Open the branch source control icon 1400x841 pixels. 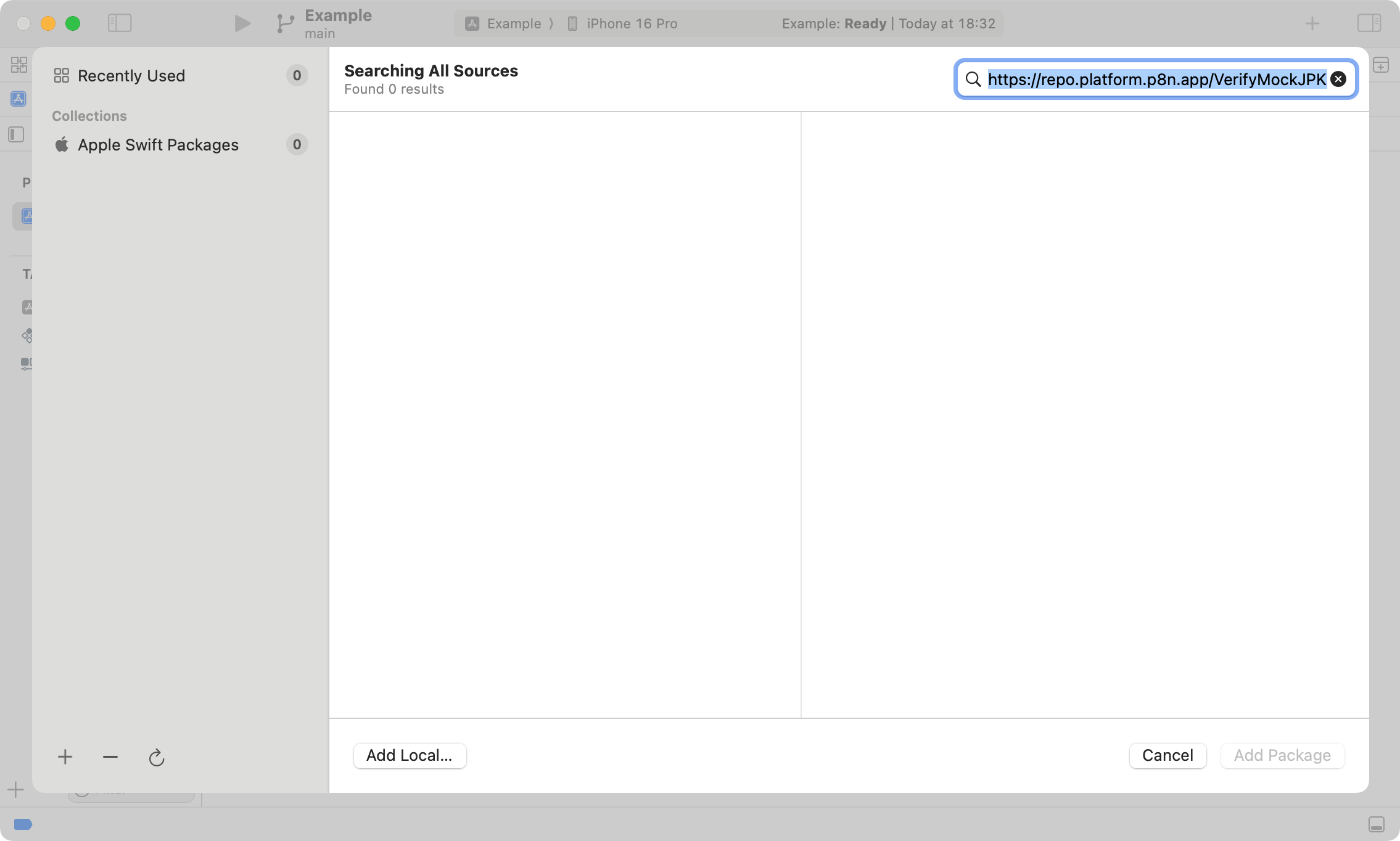pyautogui.click(x=285, y=23)
